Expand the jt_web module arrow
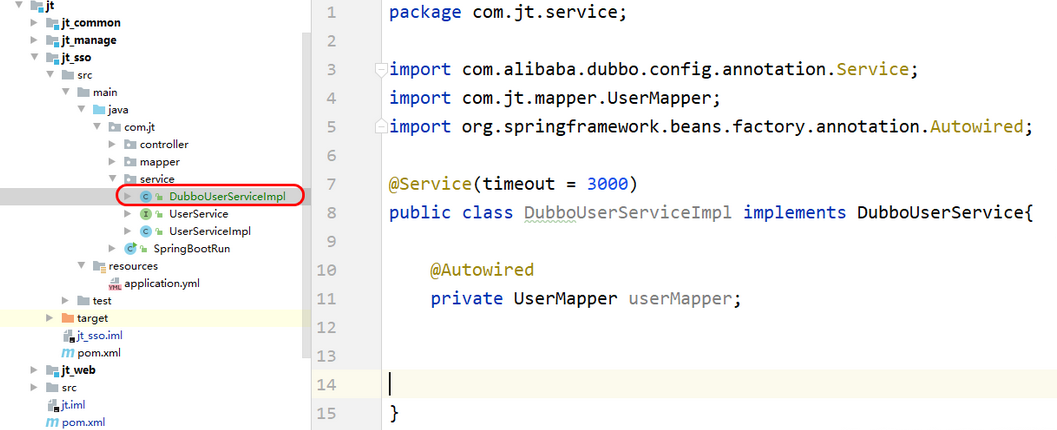Screen dimensions: 1057x430 pyautogui.click(x=34, y=371)
